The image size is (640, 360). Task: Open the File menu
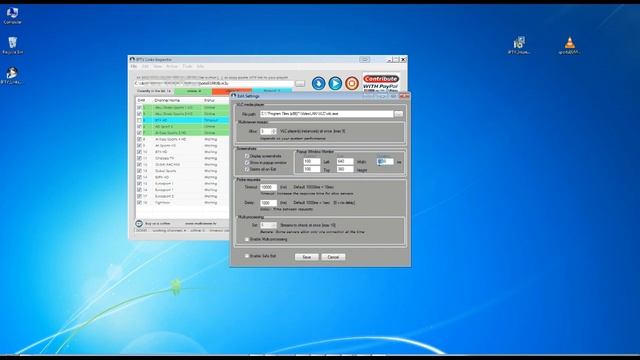[134, 66]
